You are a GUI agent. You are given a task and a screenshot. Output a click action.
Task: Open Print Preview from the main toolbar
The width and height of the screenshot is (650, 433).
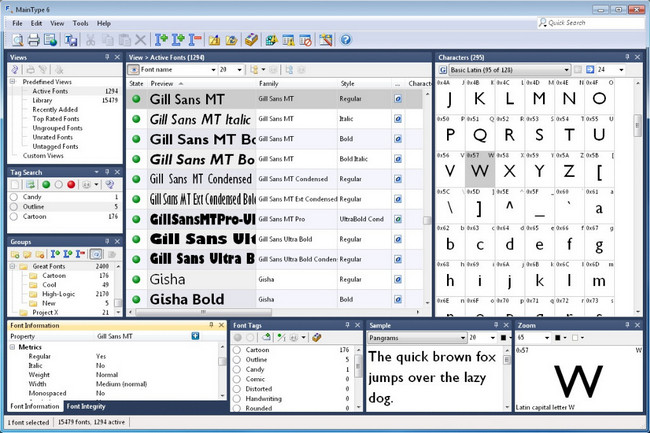[17, 40]
